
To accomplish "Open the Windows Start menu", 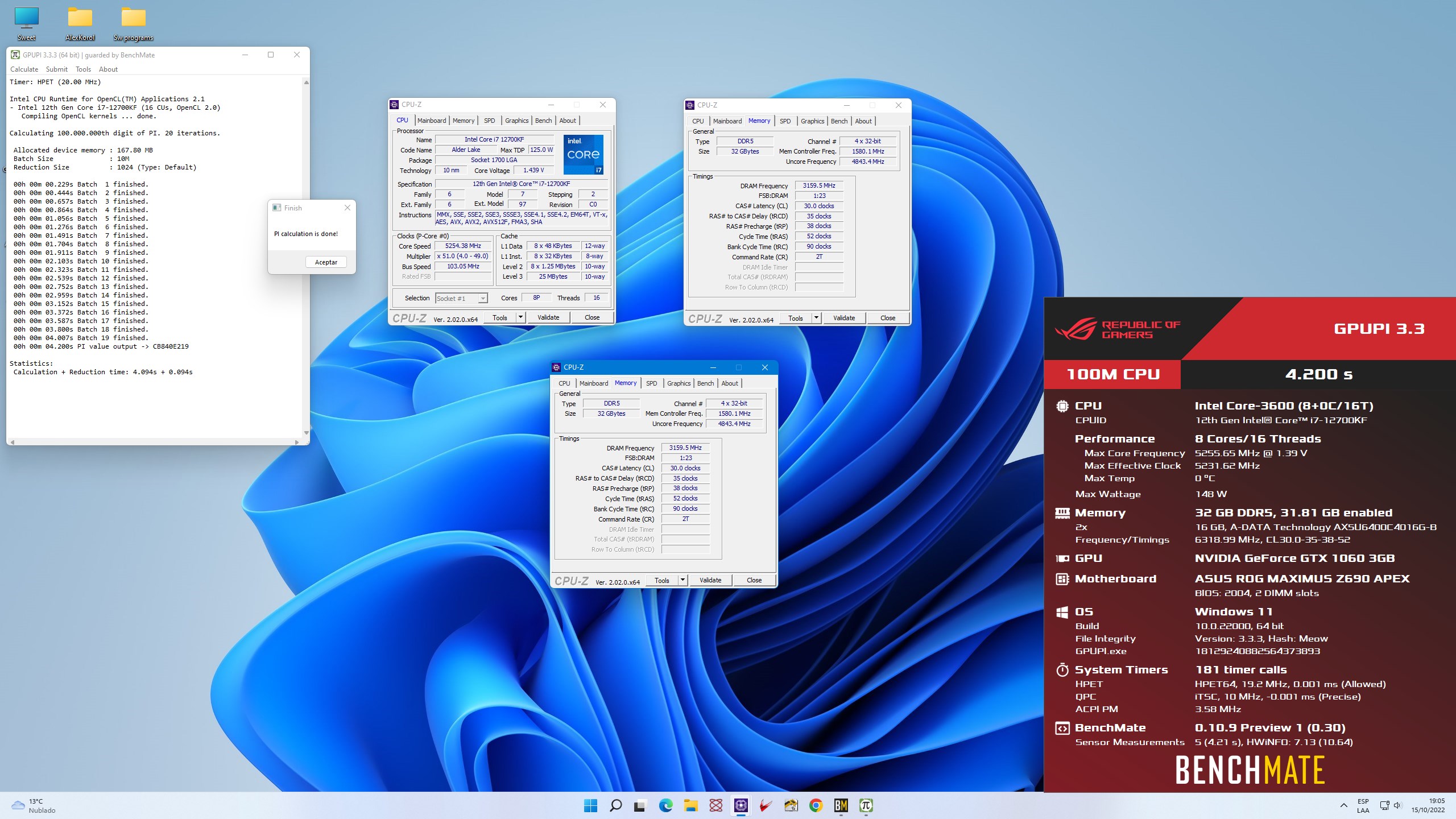I will pyautogui.click(x=590, y=805).
